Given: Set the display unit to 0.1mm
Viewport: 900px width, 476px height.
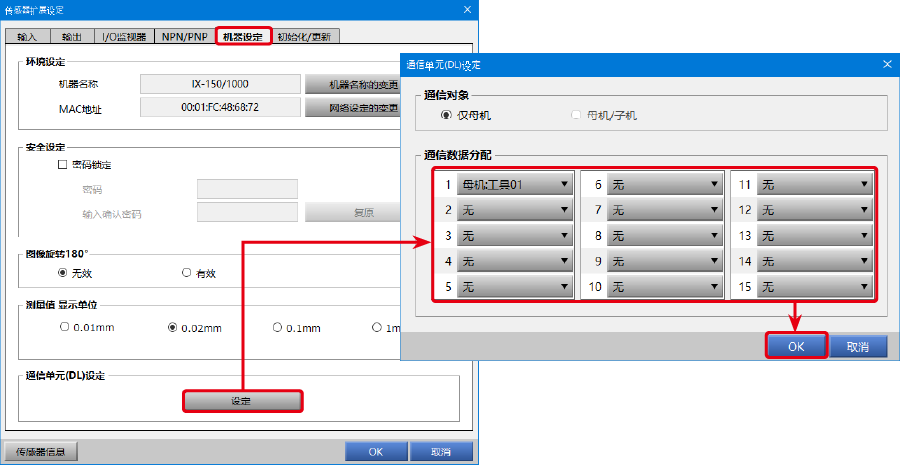Looking at the screenshot, I should click(279, 327).
